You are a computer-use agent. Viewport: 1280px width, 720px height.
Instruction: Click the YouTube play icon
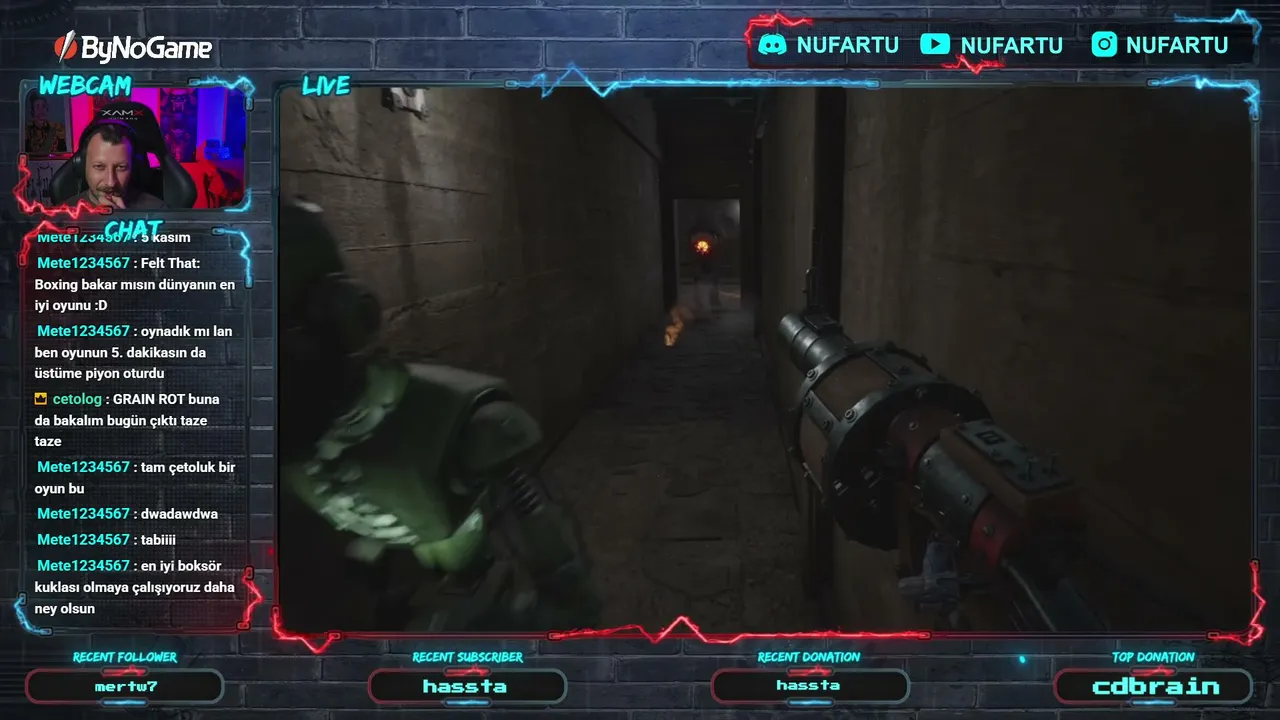click(x=935, y=44)
